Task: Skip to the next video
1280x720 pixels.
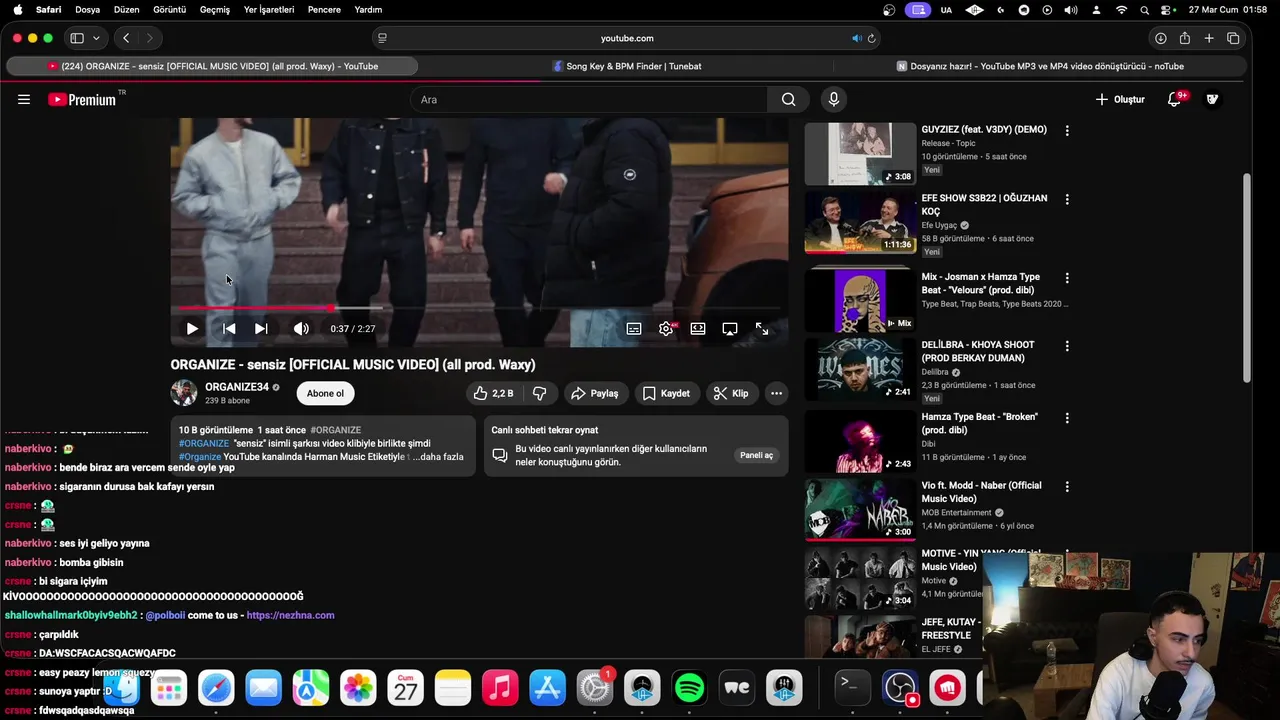Action: (x=261, y=328)
